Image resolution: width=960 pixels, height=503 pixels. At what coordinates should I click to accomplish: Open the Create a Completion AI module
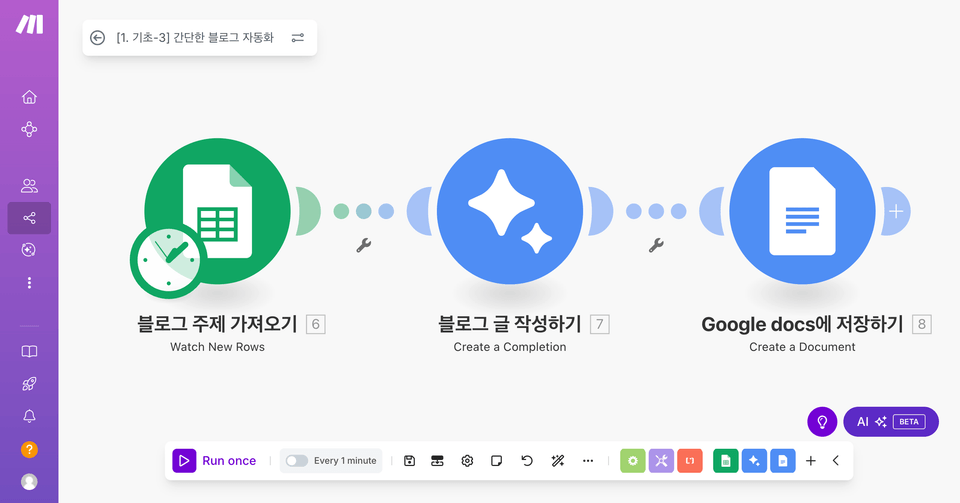[510, 211]
